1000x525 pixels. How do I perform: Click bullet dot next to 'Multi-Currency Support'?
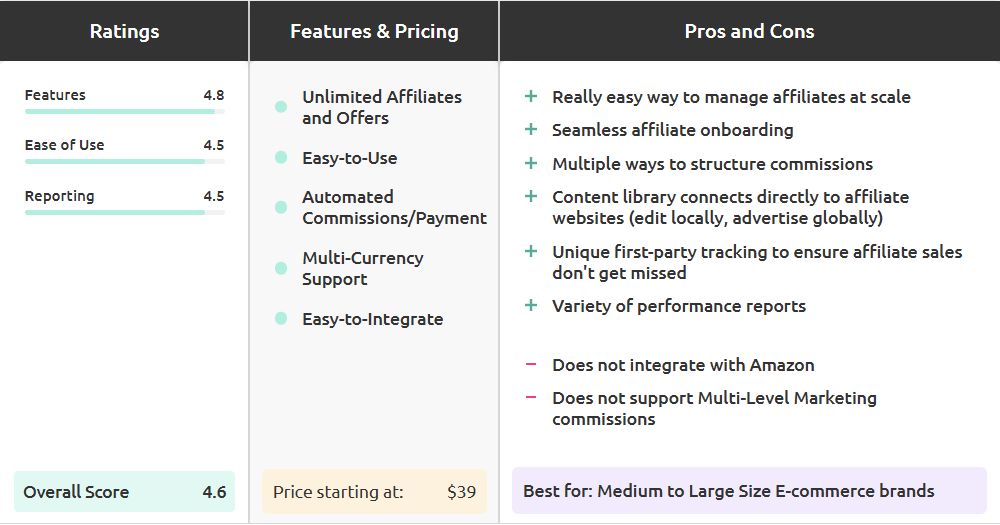(281, 268)
